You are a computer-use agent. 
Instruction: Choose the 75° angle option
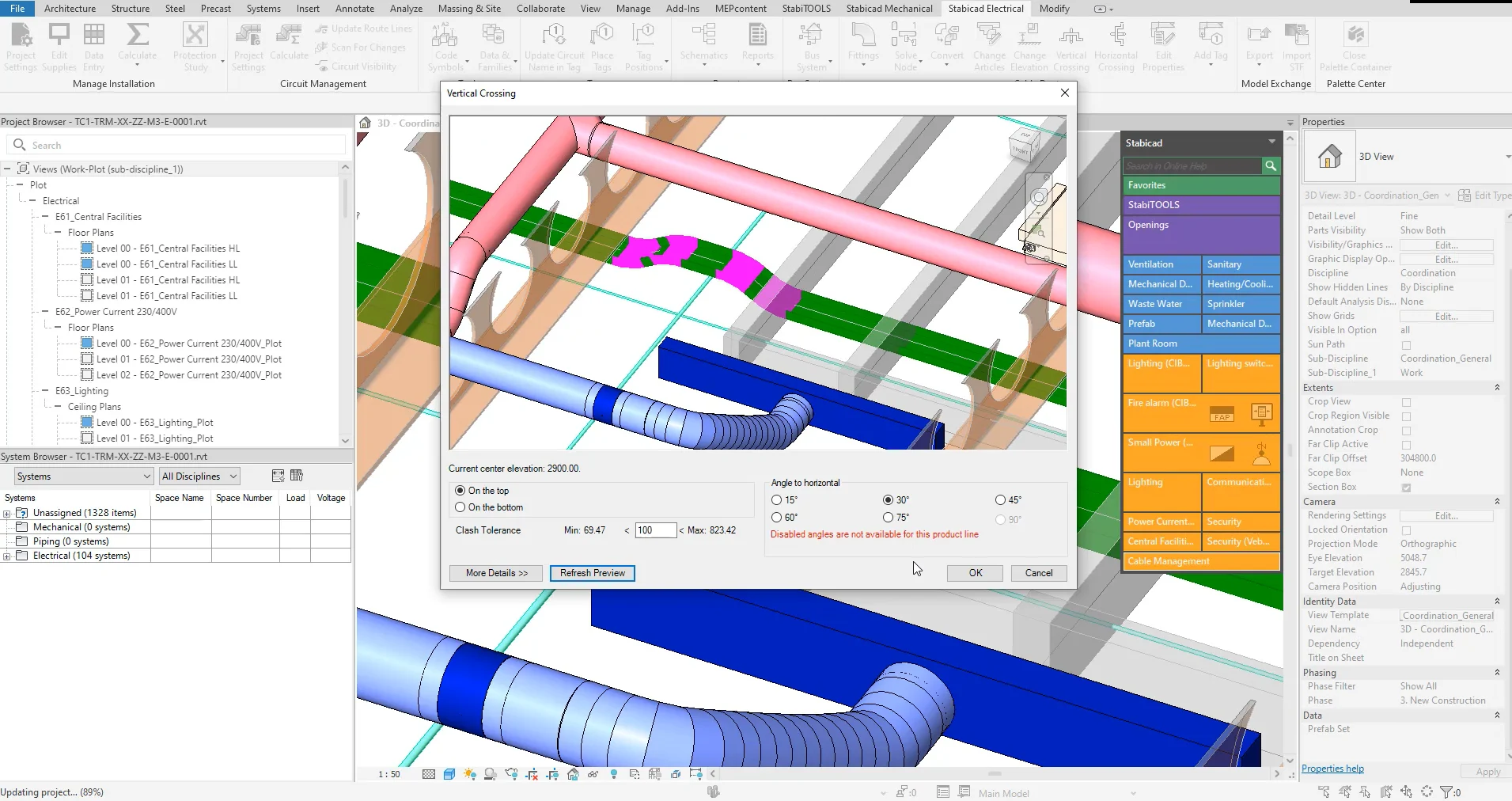pos(888,518)
